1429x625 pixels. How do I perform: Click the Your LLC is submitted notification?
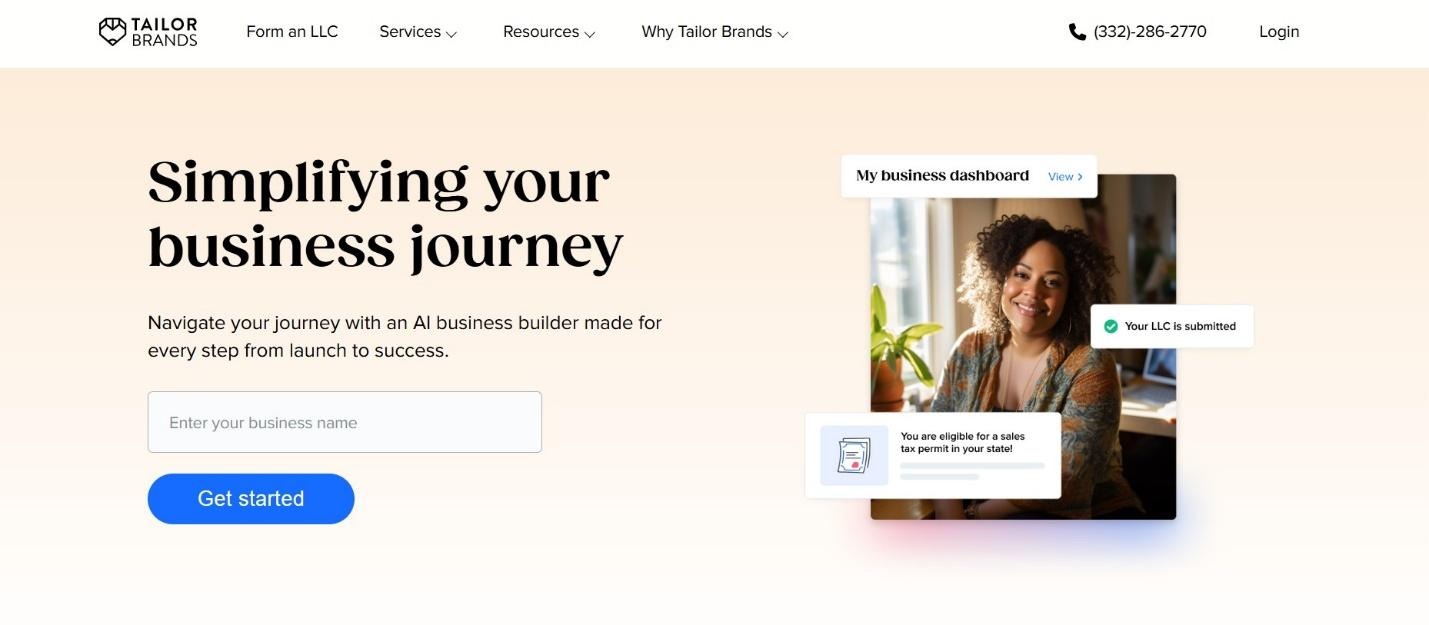tap(1172, 326)
